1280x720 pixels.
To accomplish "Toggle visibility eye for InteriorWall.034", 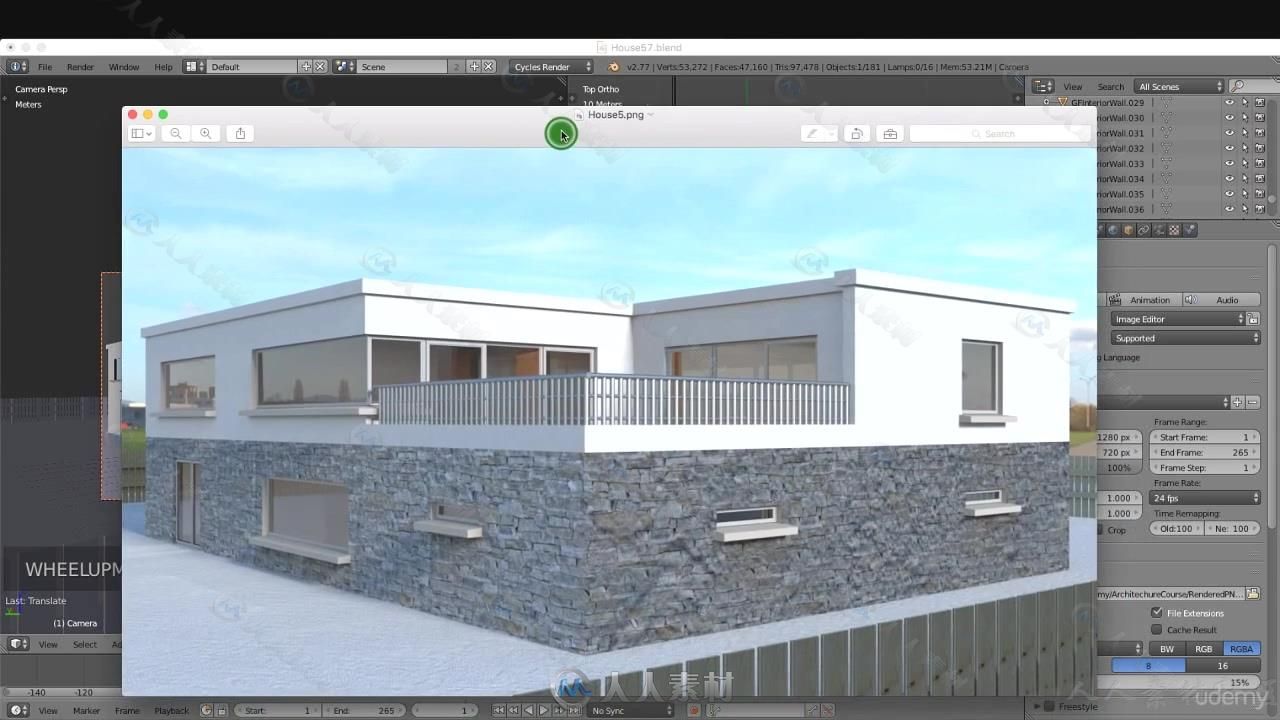I will click(x=1229, y=179).
